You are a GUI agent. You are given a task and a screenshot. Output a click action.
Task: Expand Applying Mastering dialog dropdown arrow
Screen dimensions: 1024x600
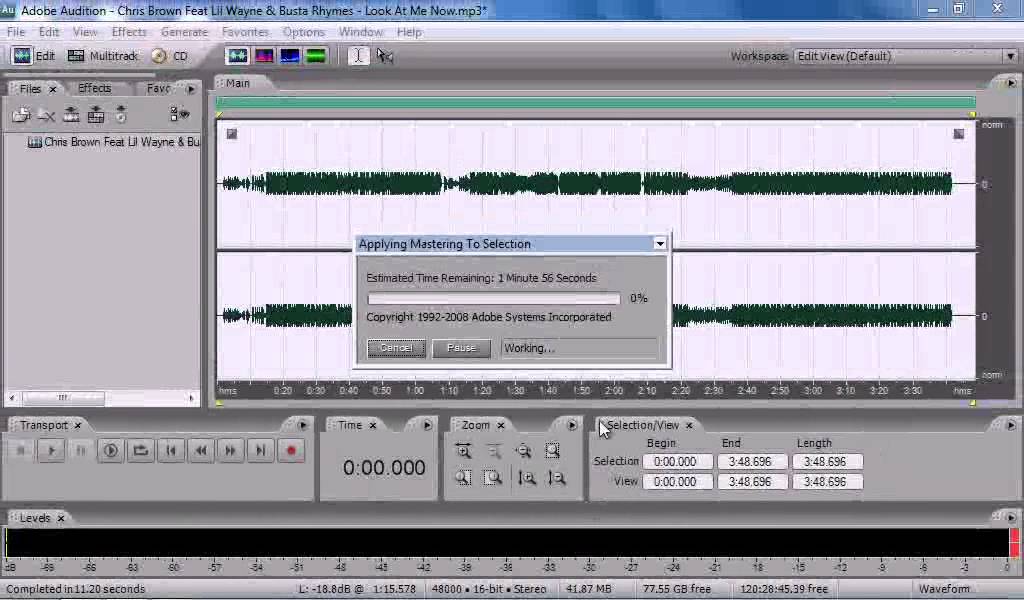(660, 244)
